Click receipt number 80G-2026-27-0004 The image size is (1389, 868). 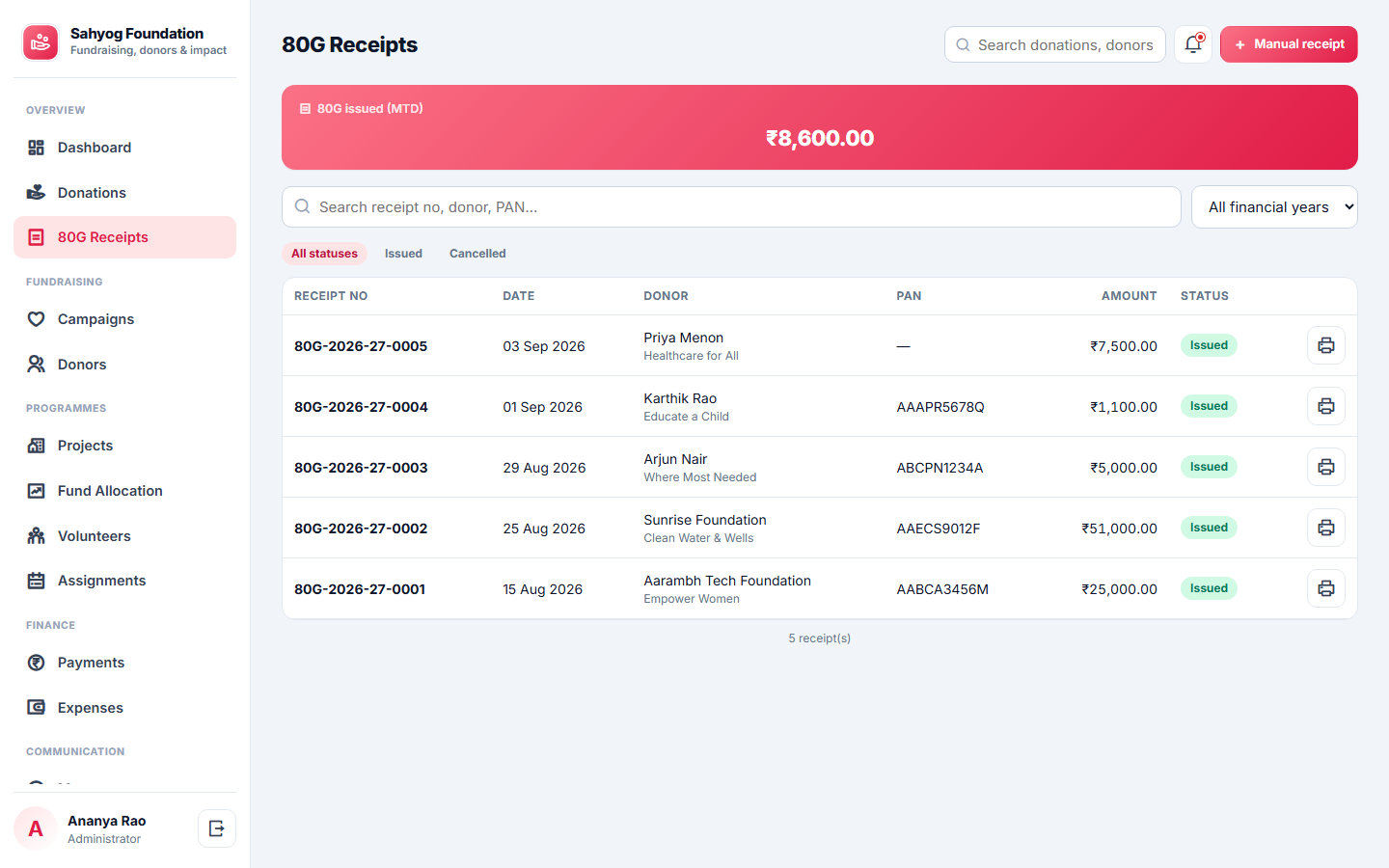pyautogui.click(x=361, y=407)
